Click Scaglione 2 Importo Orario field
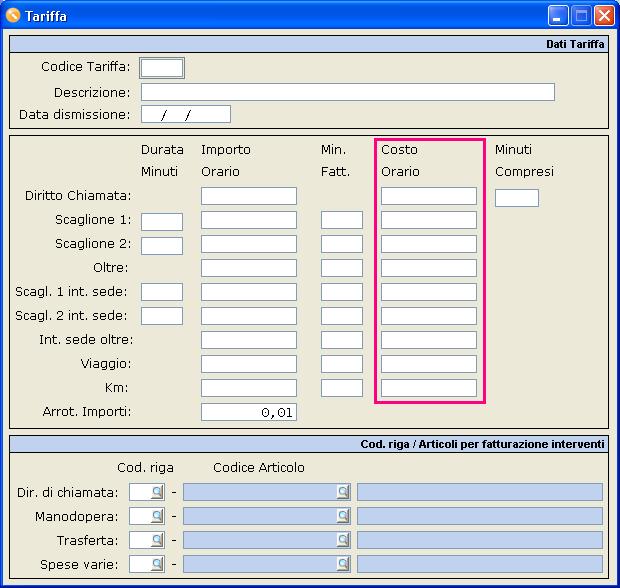 pos(249,244)
